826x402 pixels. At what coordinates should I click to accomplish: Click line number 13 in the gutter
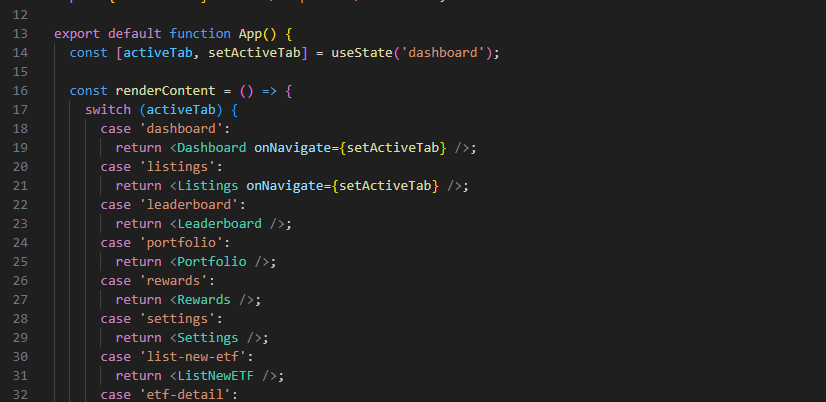pyautogui.click(x=19, y=34)
